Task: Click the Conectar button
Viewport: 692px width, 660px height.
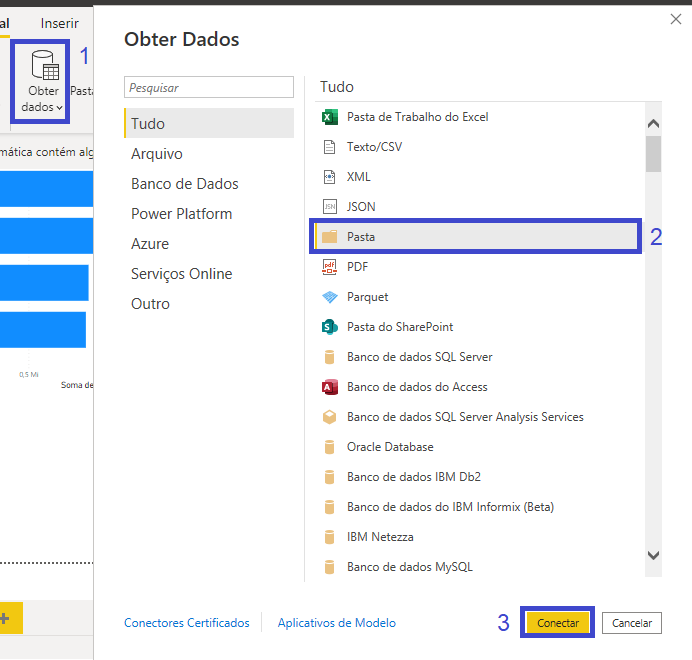Action: pos(558,622)
